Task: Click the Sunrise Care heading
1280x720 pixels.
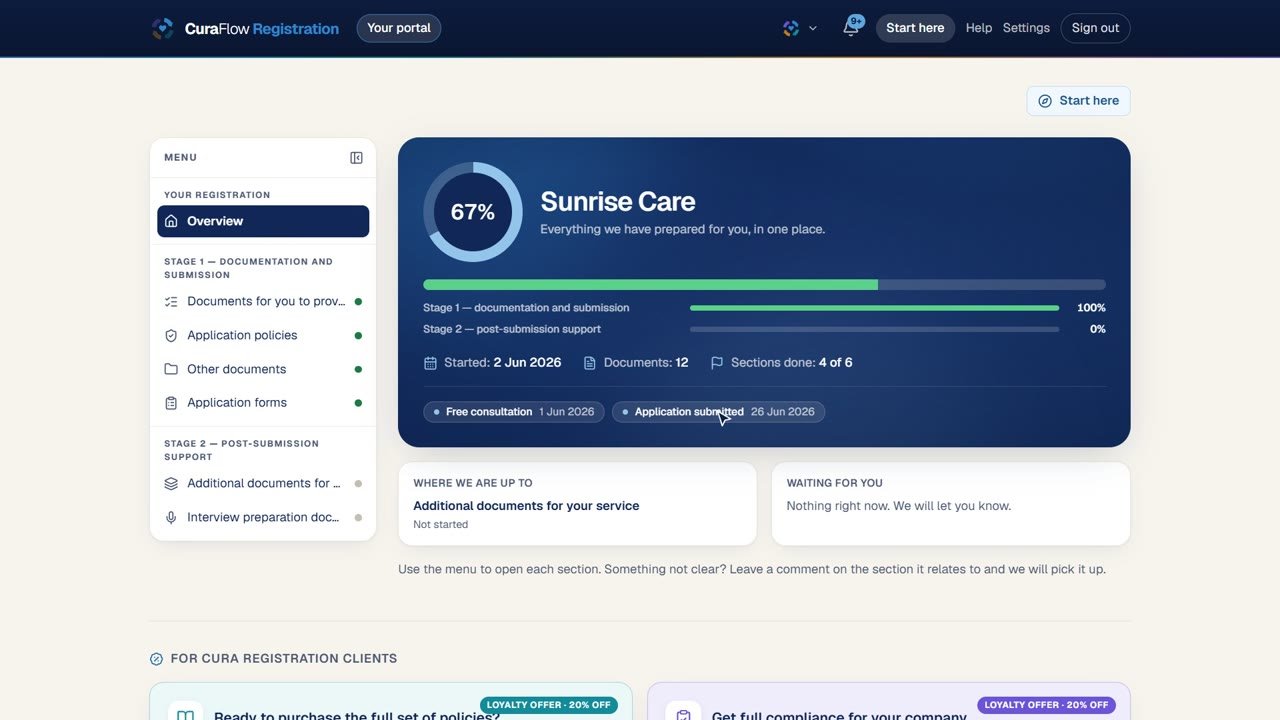Action: (618, 201)
